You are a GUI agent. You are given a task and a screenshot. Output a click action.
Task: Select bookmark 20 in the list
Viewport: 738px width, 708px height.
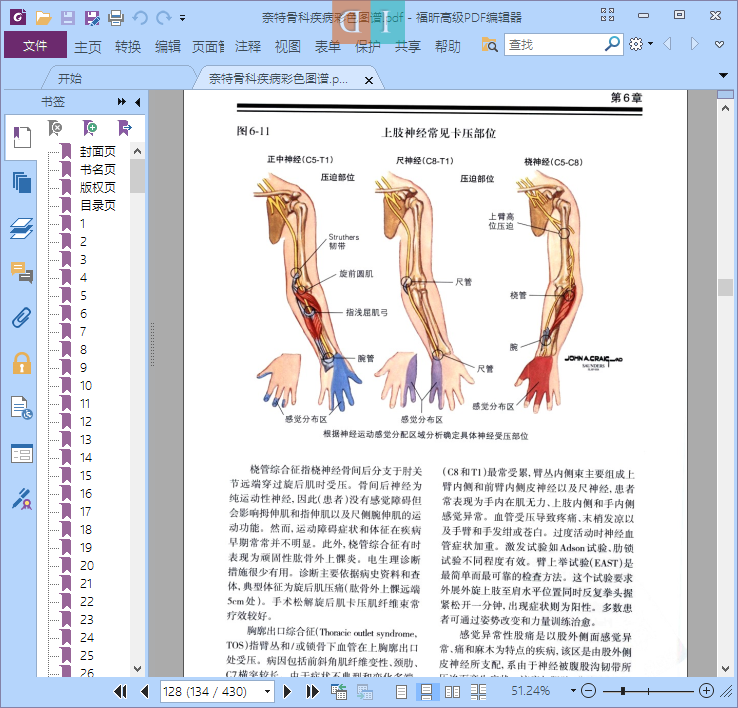pos(87,565)
